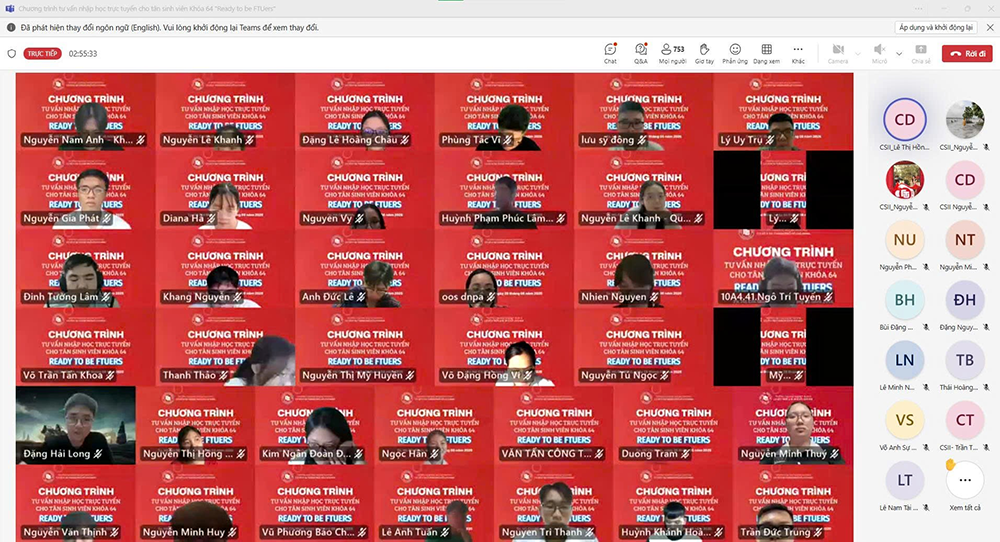This screenshot has height=542, width=1000.
Task: Open the Chat panel
Action: pyautogui.click(x=610, y=52)
